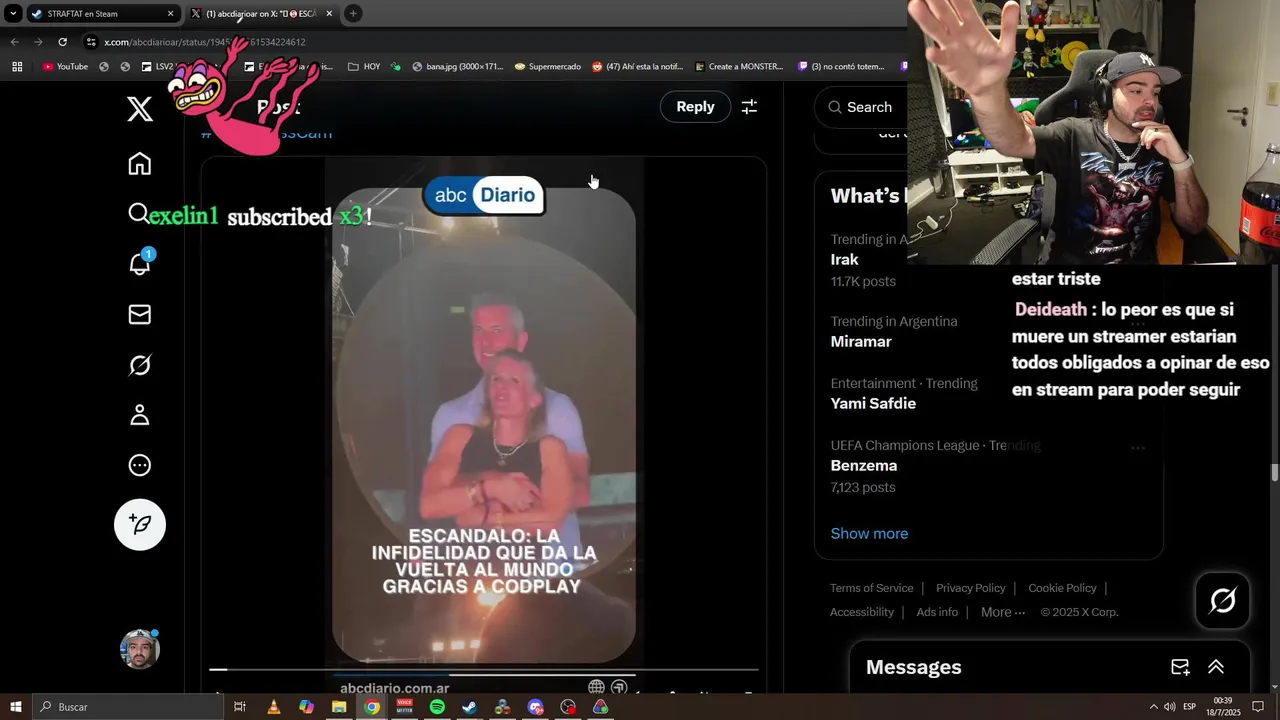Viewport: 1280px width, 720px height.
Task: Open Spotify from the taskbar
Action: [437, 707]
